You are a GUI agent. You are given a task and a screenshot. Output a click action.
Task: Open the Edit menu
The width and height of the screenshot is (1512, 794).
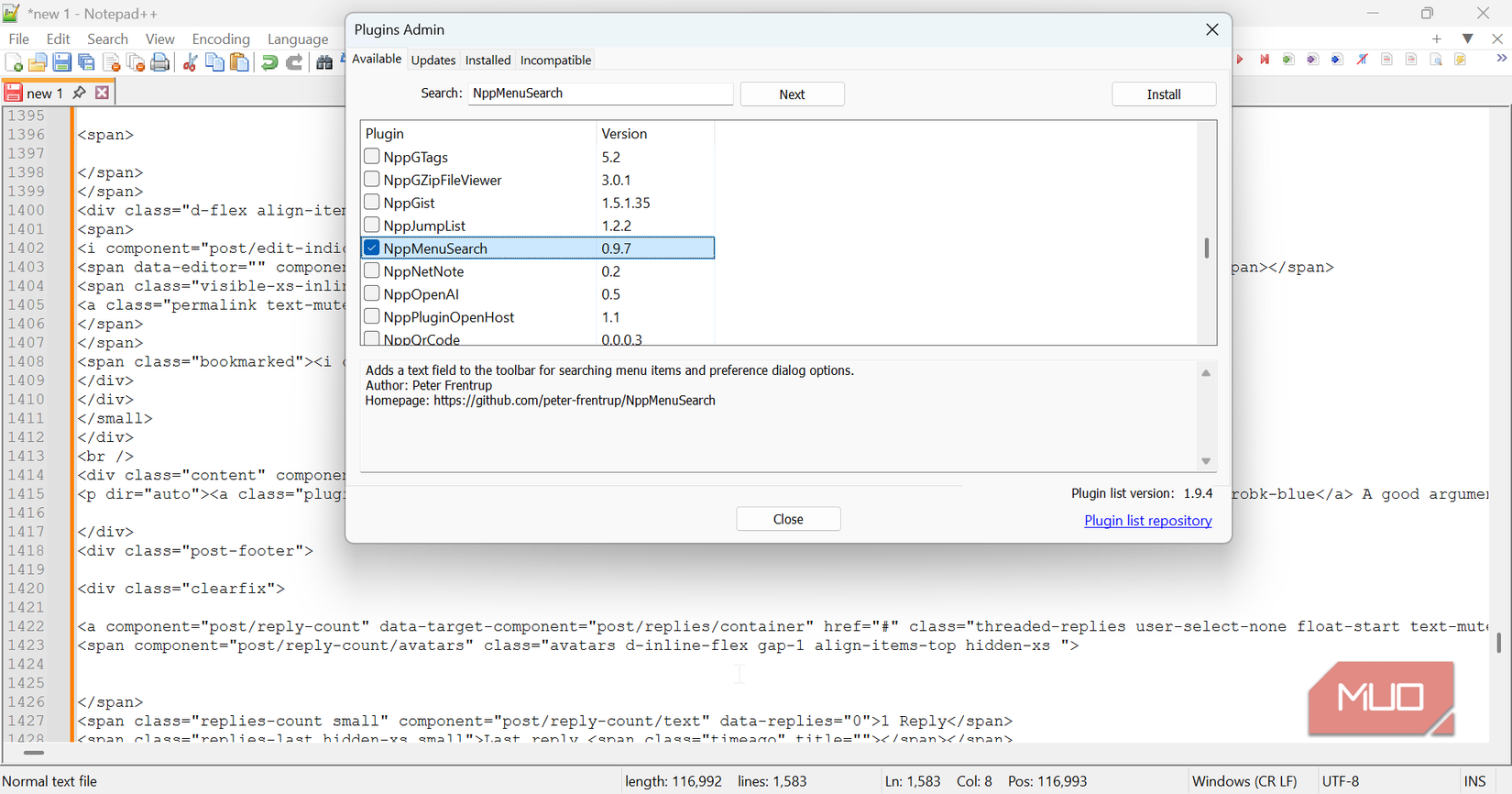point(58,39)
